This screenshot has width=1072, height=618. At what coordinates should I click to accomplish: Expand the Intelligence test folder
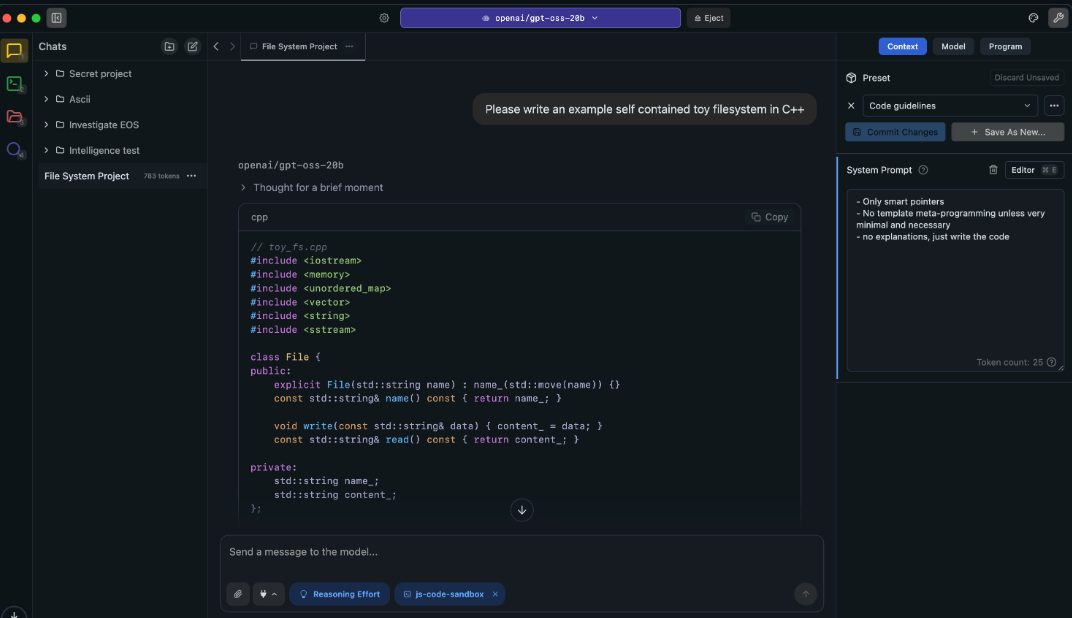coord(46,150)
